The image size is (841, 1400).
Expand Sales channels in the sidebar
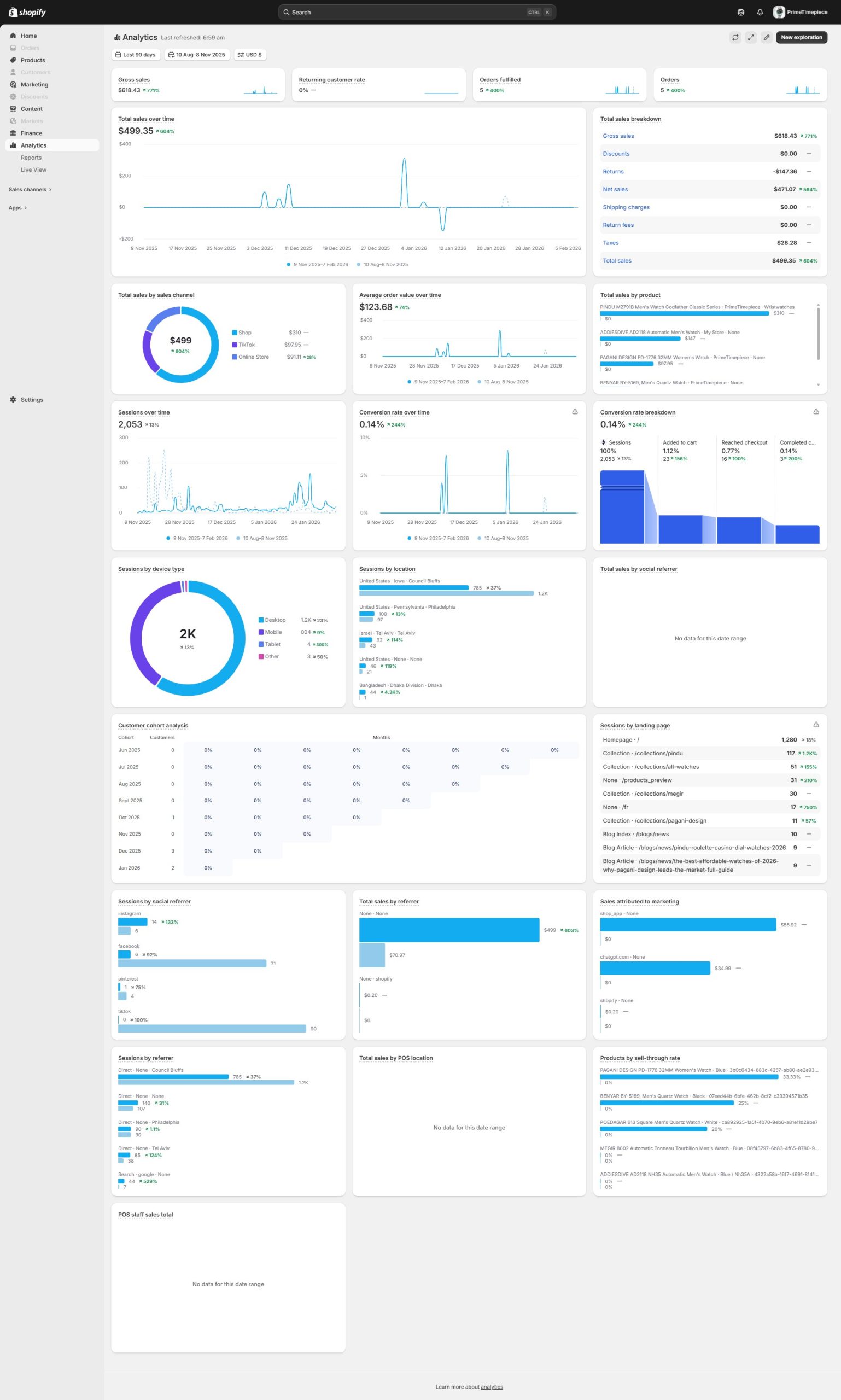tap(30, 189)
